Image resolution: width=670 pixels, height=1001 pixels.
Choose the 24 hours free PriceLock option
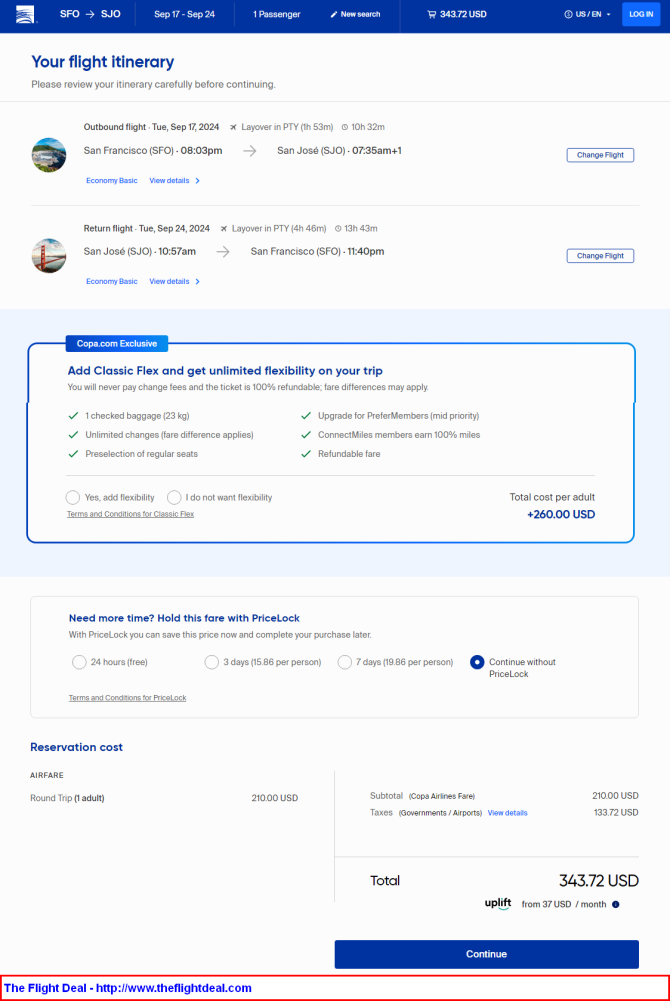click(x=79, y=662)
